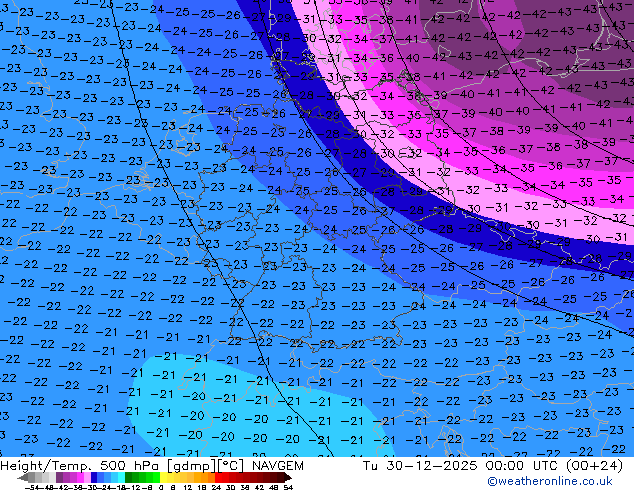Image resolution: width=634 pixels, height=490 pixels.
Task: Pick the cyan legend swatch near -18
Action: pyautogui.click(x=121, y=477)
